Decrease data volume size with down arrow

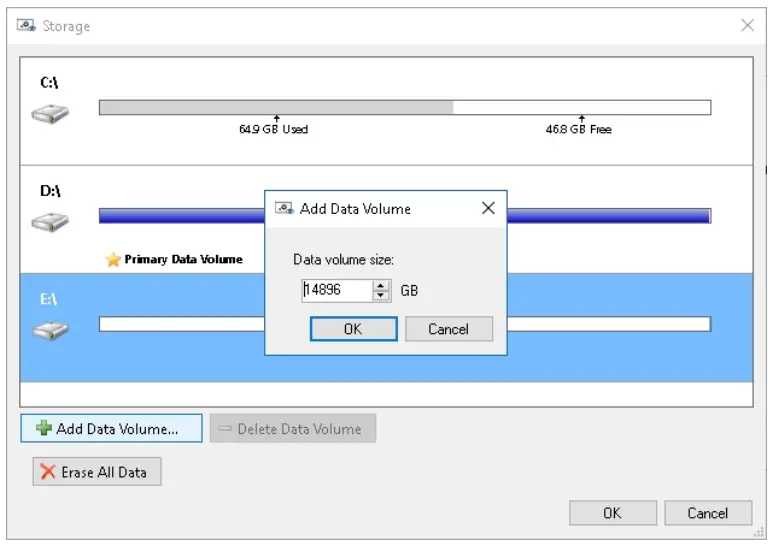pos(381,296)
